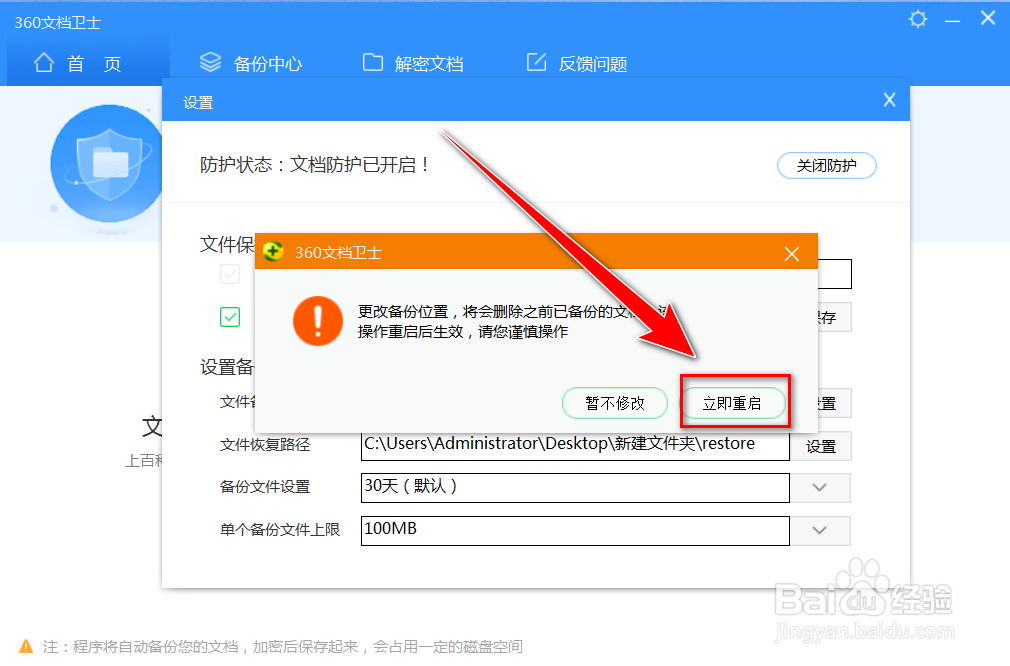The height and width of the screenshot is (666, 1010).
Task: Click the 文件恢复路径 label
Action: point(265,445)
